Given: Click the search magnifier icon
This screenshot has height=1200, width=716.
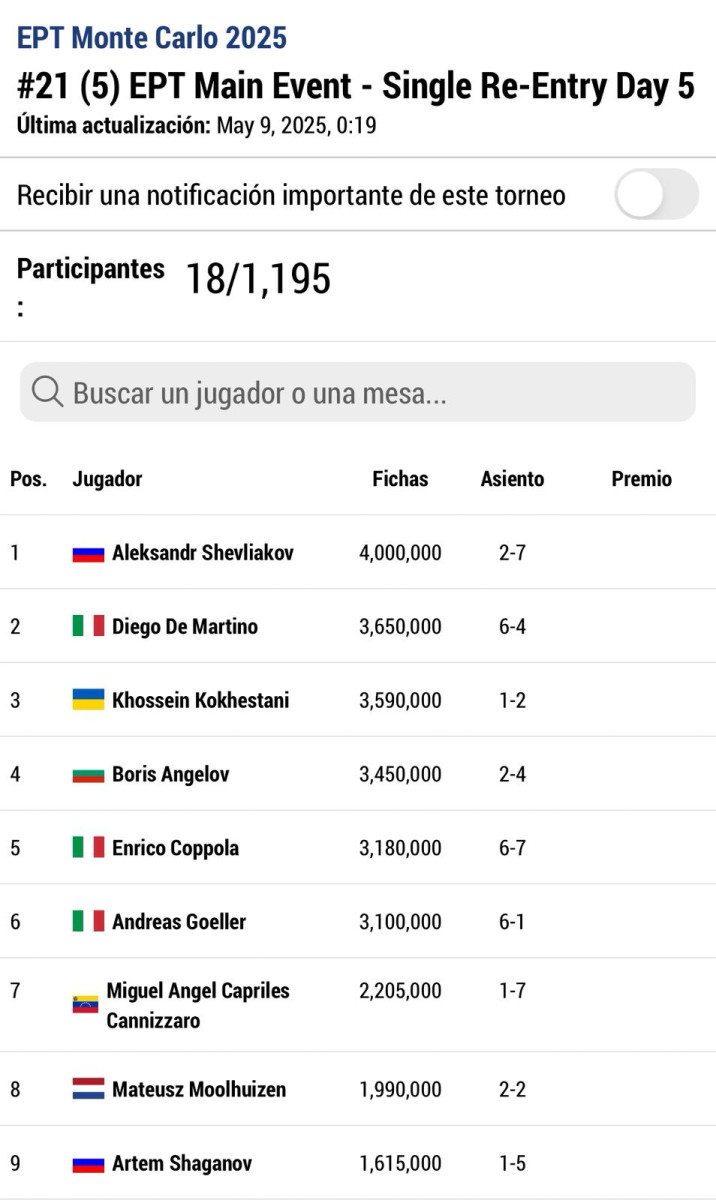Looking at the screenshot, I should [48, 392].
